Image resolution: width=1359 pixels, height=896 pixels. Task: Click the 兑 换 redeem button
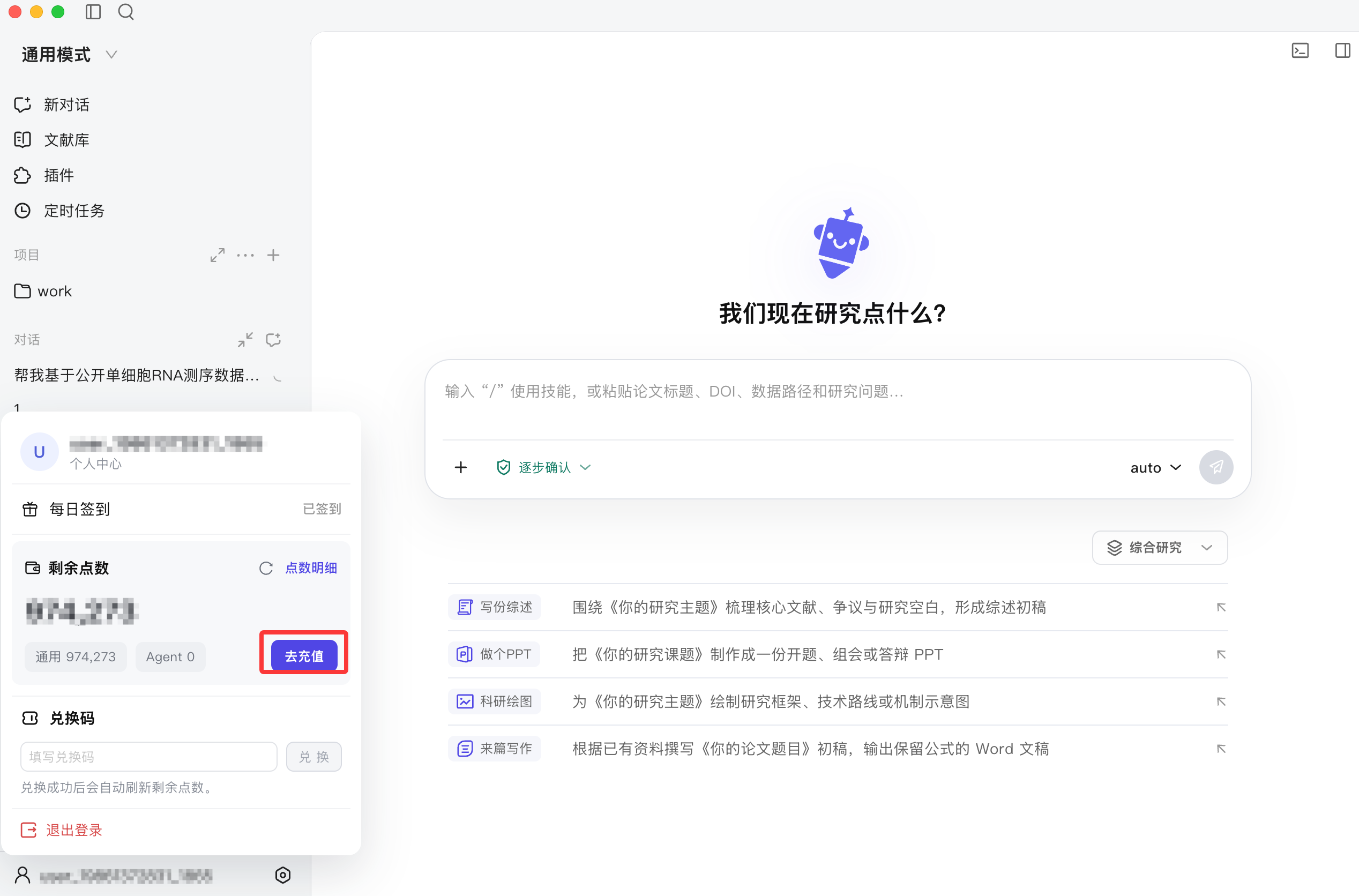(x=313, y=757)
